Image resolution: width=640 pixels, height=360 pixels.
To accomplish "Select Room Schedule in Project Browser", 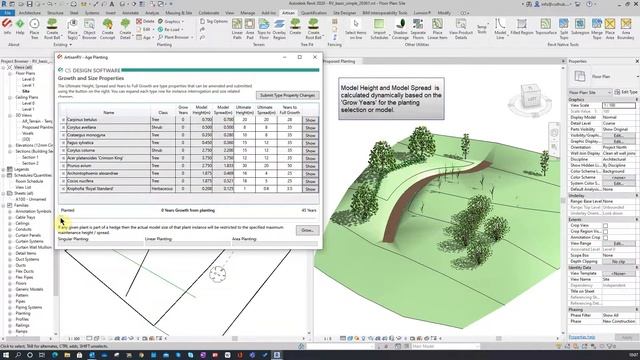I will coord(29,181).
